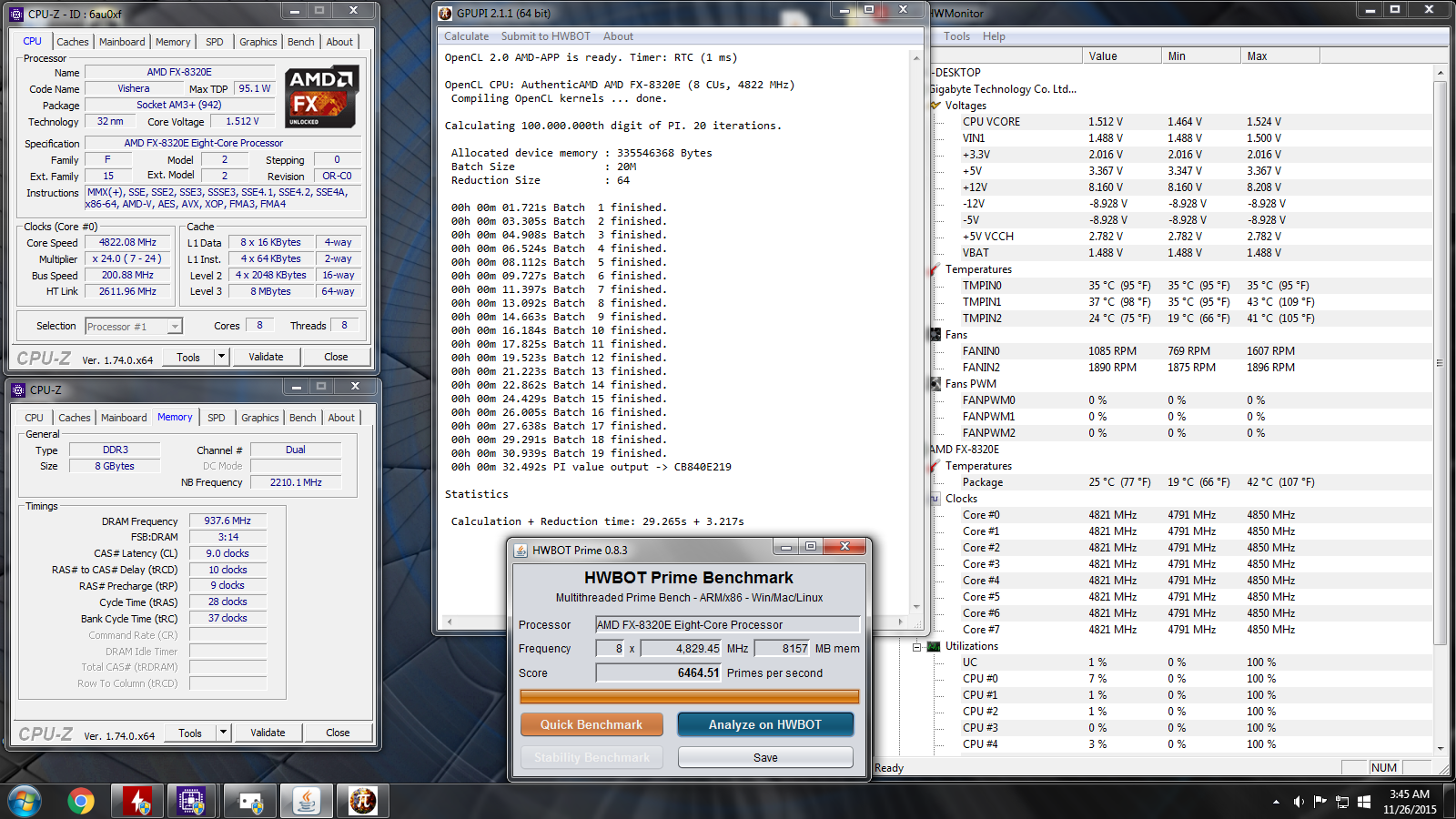Switch to the Caches tab in the upper CPU-Z window

73,42
